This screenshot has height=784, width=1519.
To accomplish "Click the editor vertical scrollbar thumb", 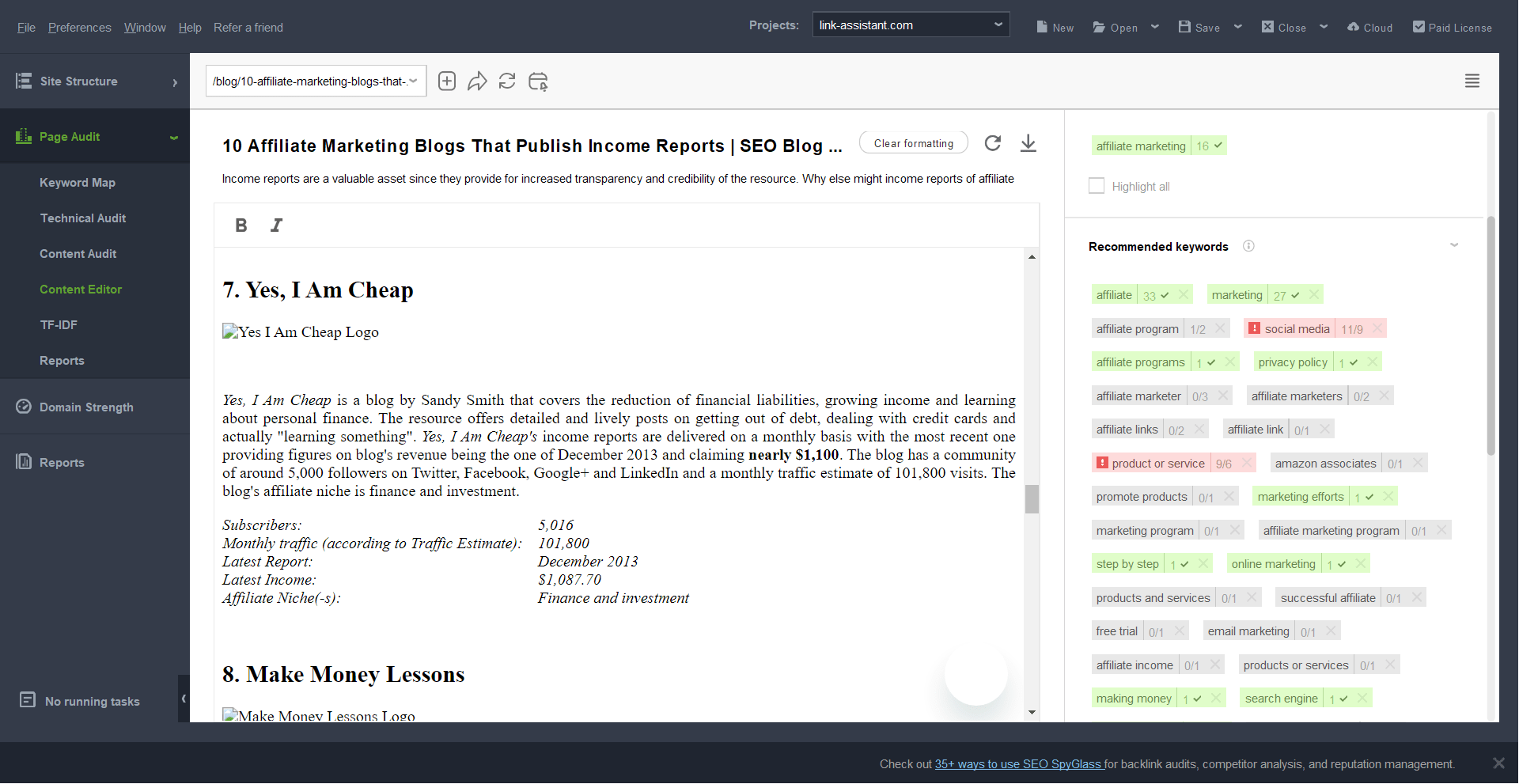I will click(1032, 499).
